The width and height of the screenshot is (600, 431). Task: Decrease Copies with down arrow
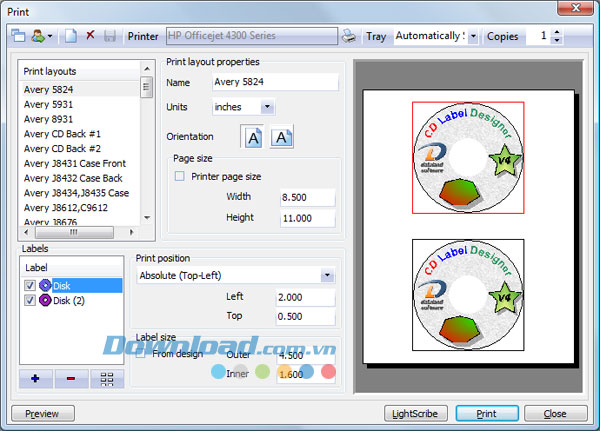557,40
